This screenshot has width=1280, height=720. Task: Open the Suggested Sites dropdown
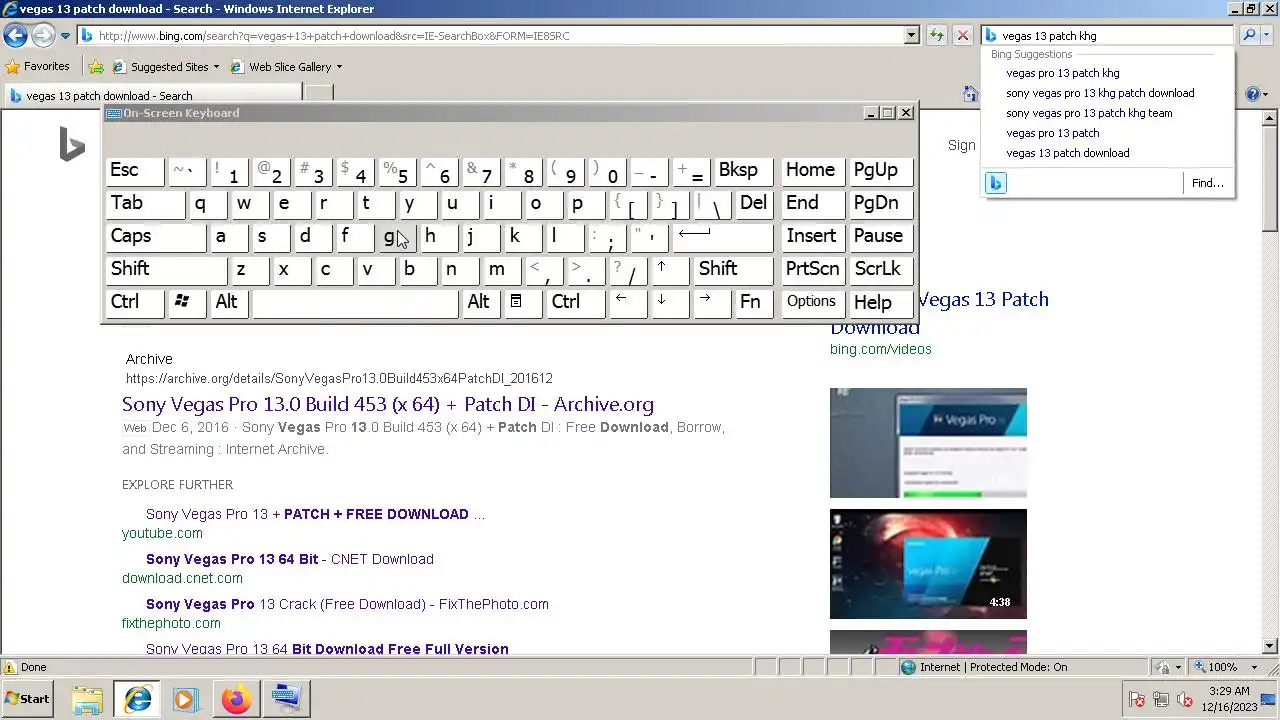[166, 67]
